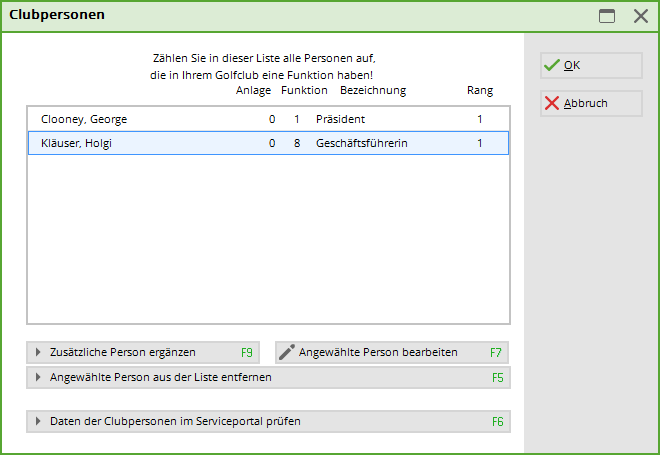660x455 pixels.
Task: Cancel via the Abbruch button
Action: pos(591,103)
